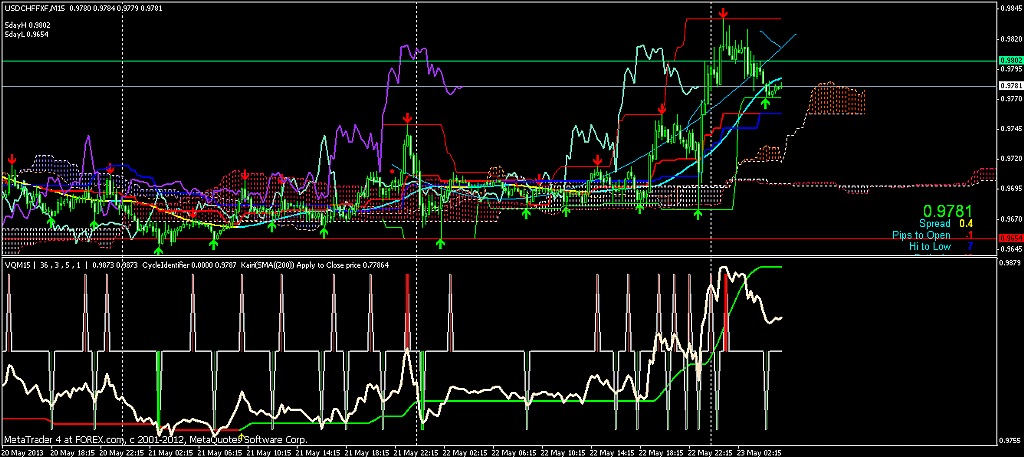Click the red sell arrow above the highest peak

pyautogui.click(x=723, y=12)
